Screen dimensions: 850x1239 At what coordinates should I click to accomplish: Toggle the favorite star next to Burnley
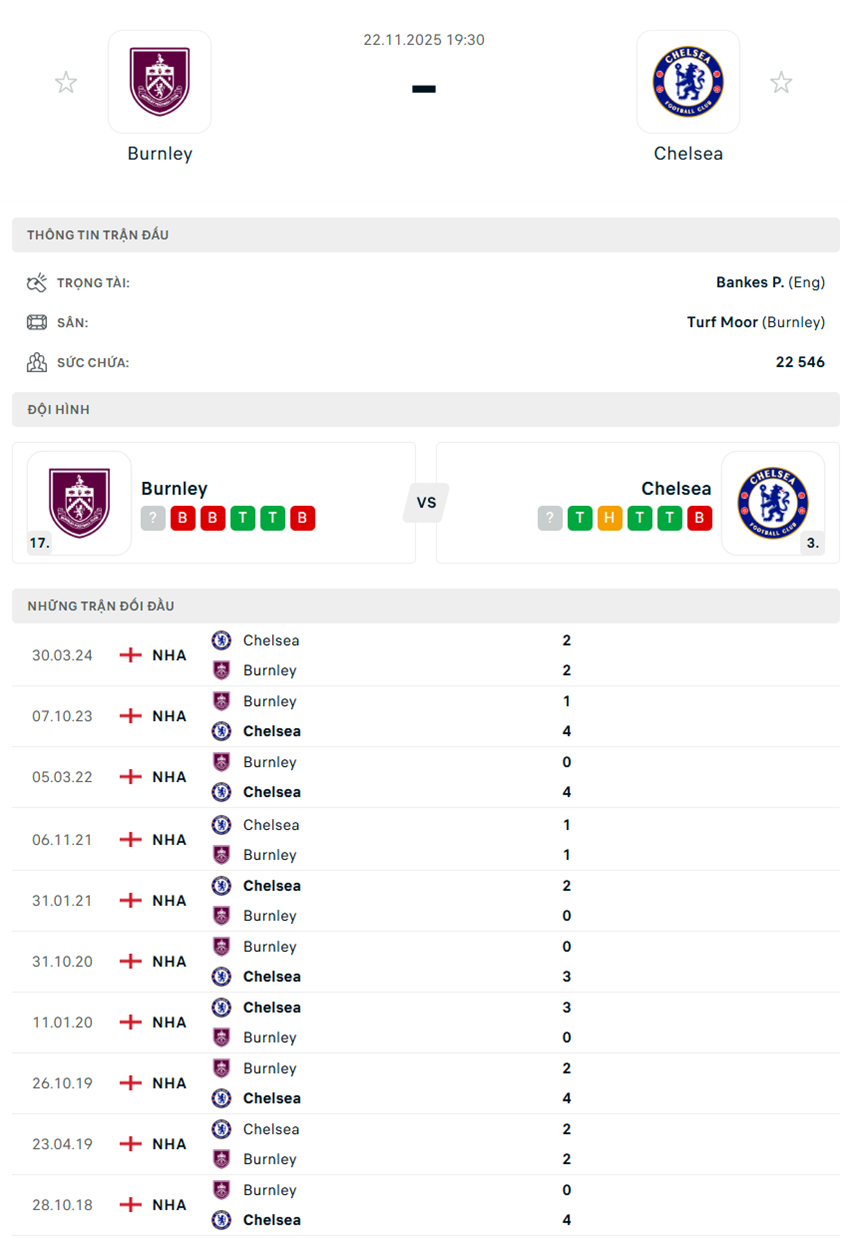65,82
